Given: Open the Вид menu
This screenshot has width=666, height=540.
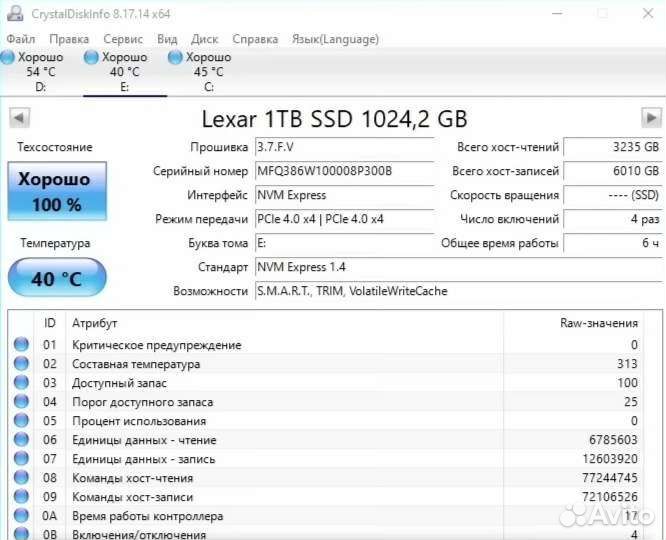Looking at the screenshot, I should 167,39.
